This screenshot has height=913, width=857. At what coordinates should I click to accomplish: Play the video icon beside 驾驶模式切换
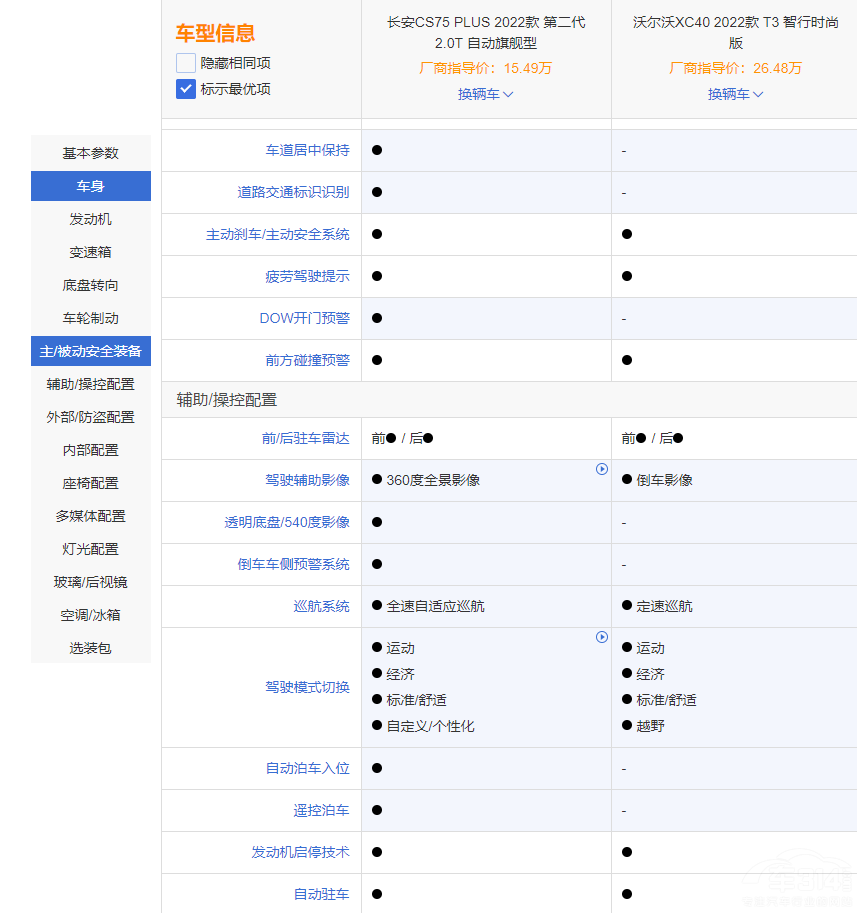[x=602, y=637]
